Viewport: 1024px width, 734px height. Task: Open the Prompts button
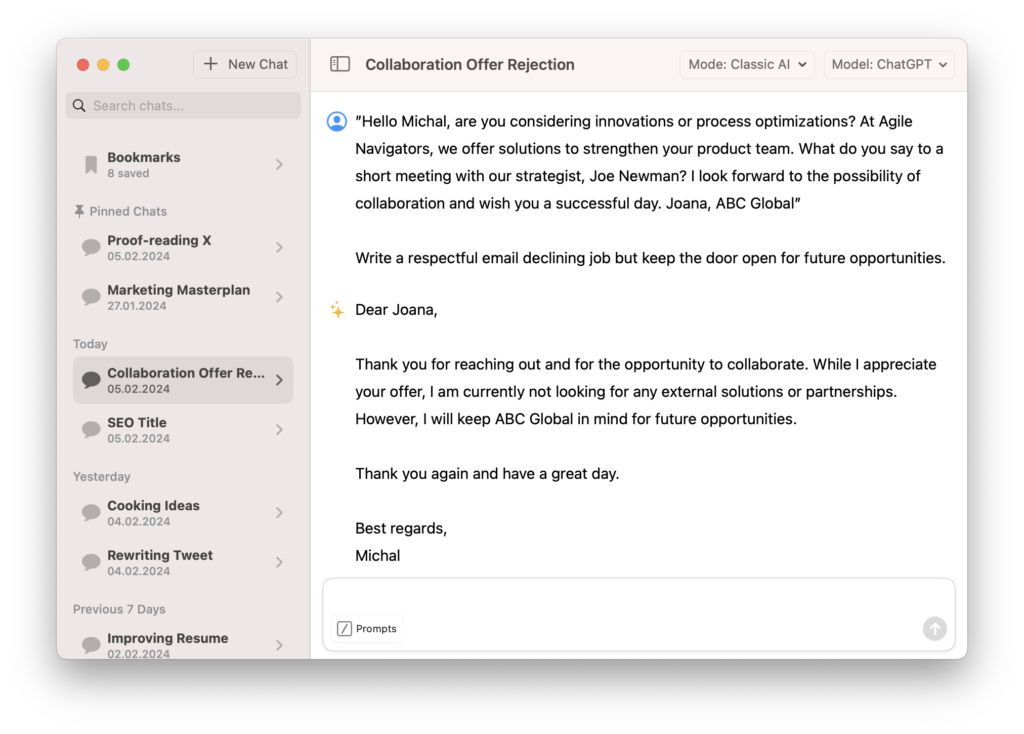367,628
